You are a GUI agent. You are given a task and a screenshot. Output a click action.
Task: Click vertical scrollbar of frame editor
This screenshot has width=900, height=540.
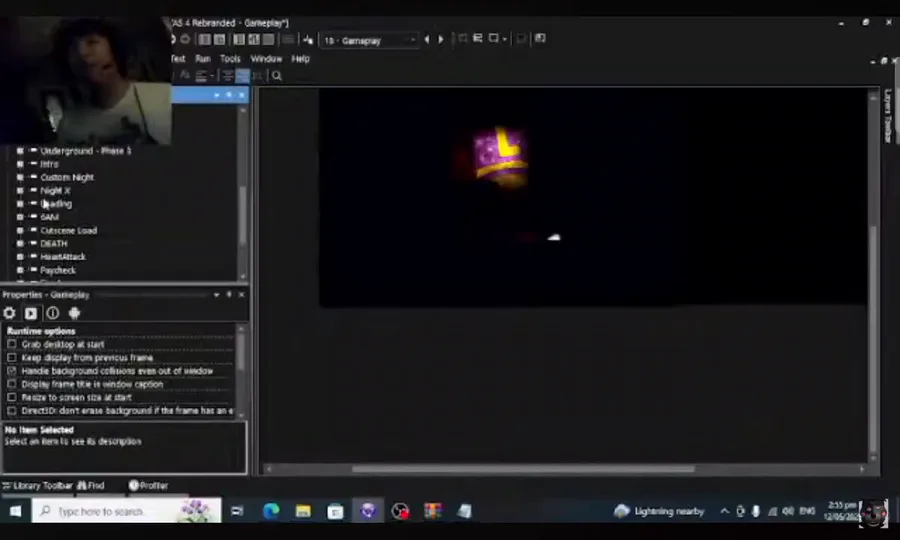click(x=873, y=339)
